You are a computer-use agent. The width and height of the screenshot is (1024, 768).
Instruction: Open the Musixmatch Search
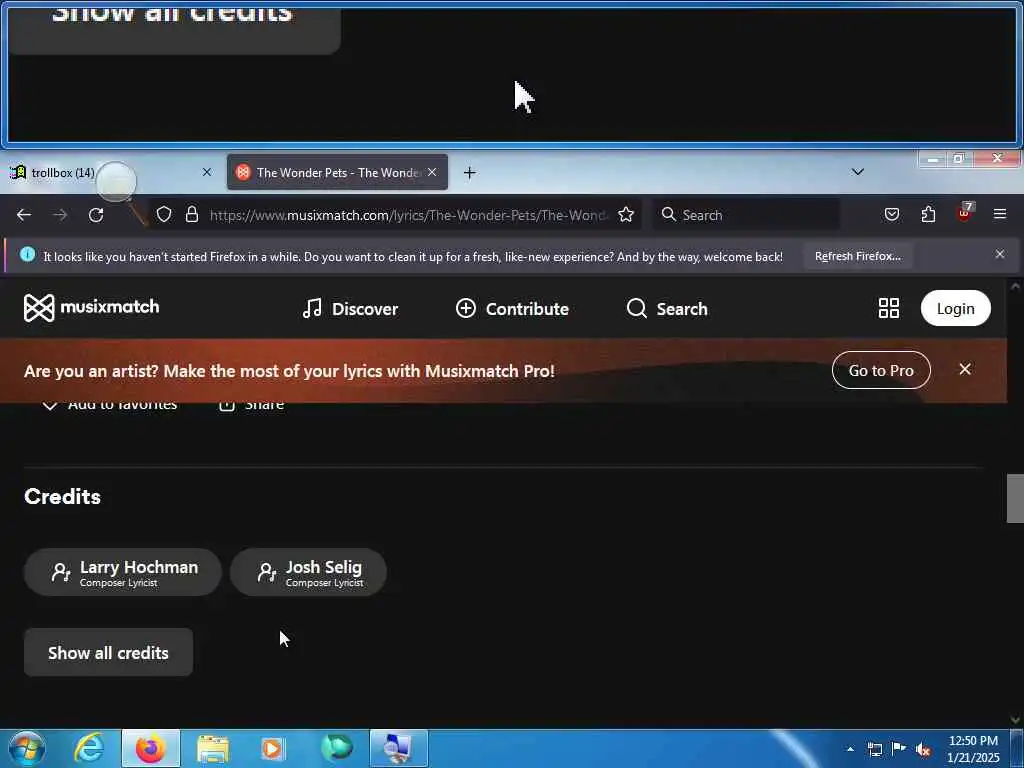pos(667,309)
